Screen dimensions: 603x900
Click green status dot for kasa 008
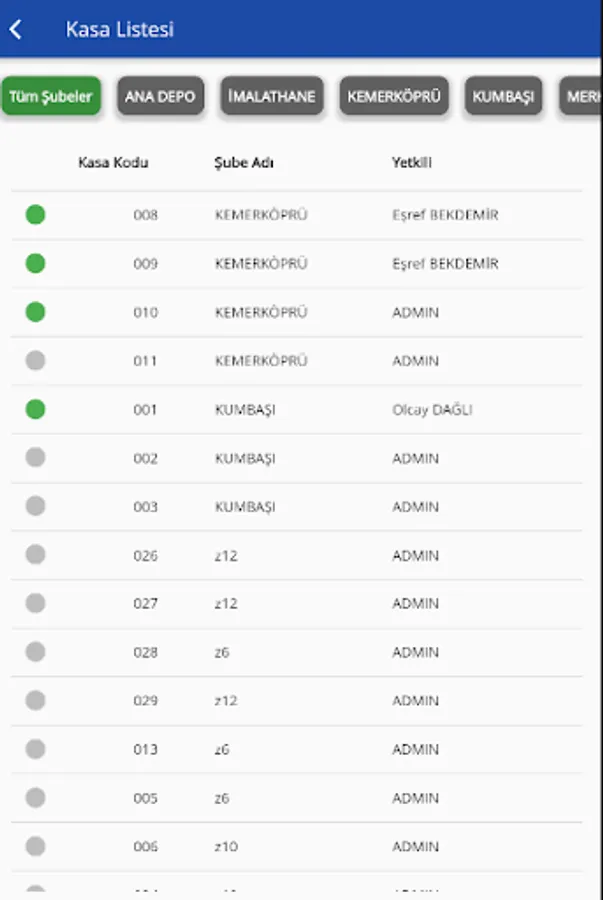point(35,214)
